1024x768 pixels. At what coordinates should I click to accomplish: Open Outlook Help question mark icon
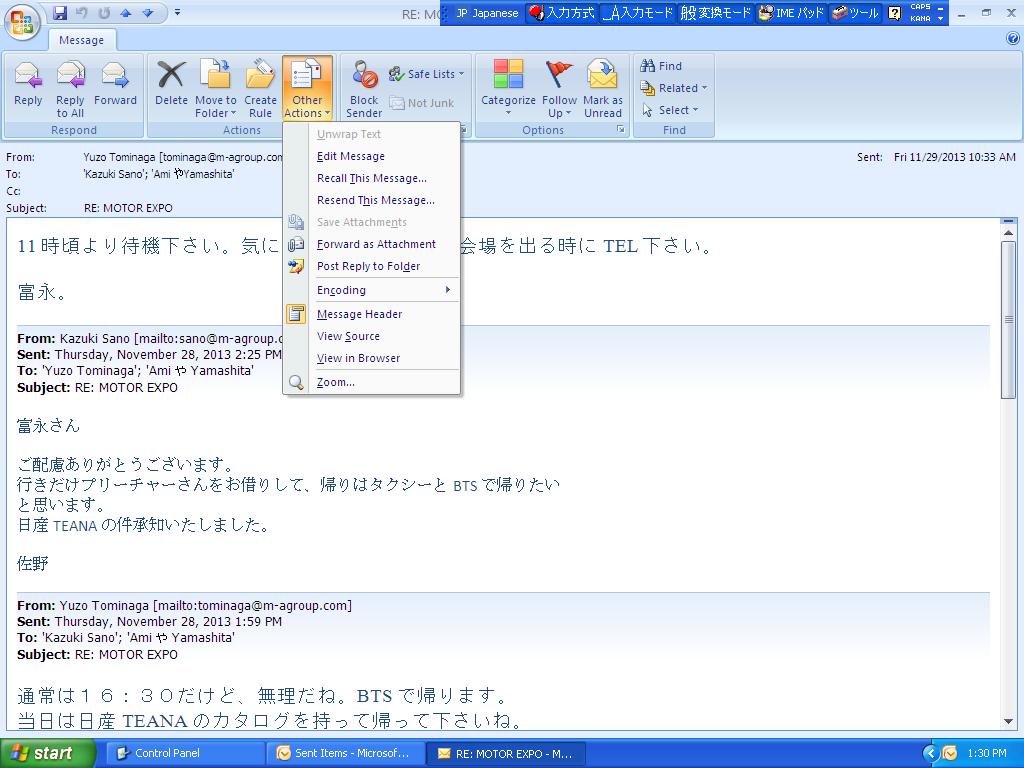(x=1013, y=39)
